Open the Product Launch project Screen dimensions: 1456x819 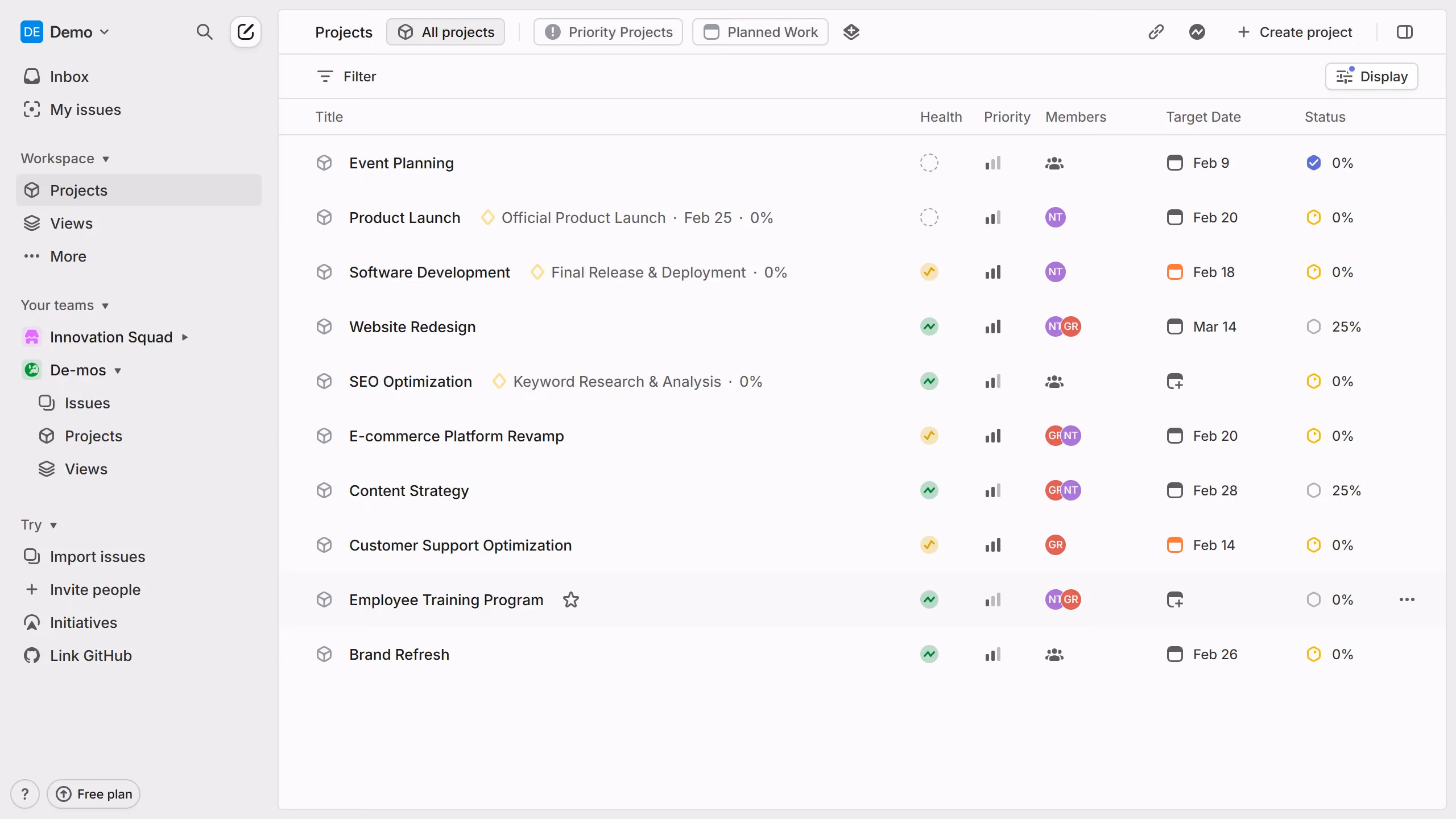[404, 217]
